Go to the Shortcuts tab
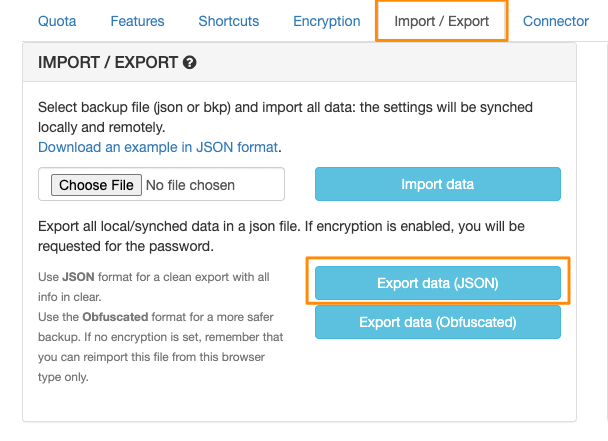The height and width of the screenshot is (441, 608). click(228, 21)
